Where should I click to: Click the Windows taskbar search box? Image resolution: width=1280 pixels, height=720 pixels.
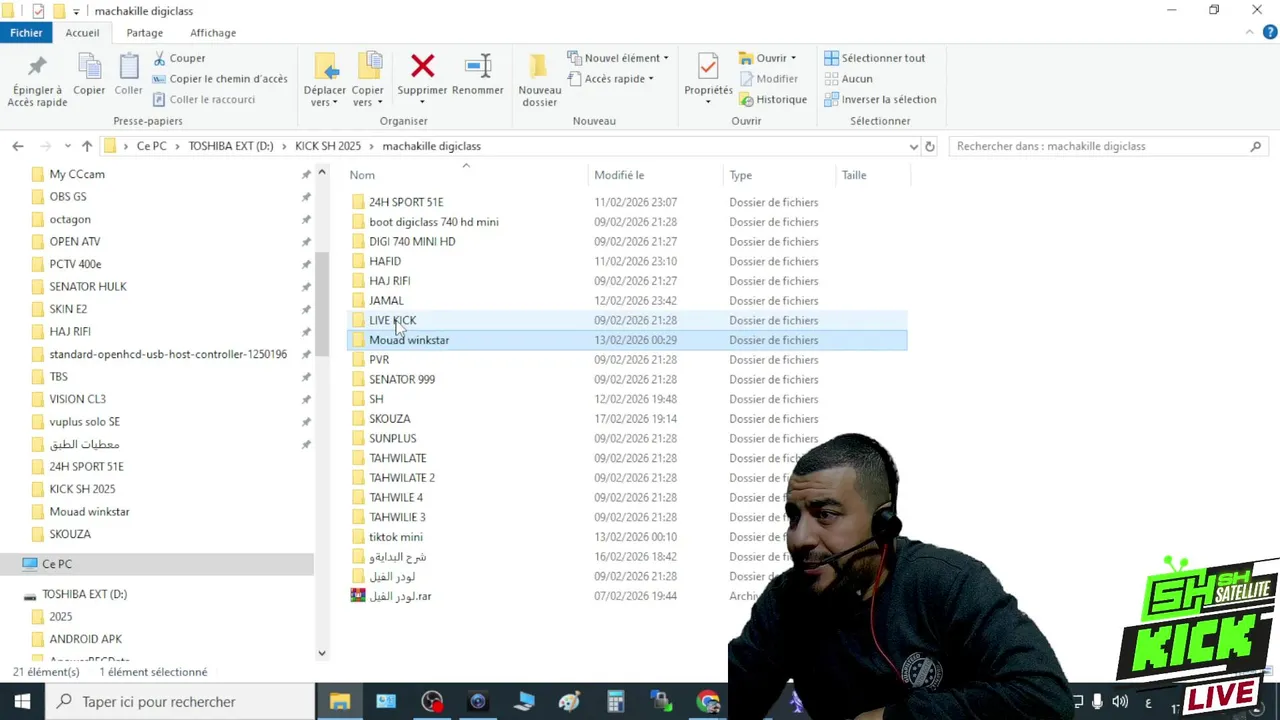[x=180, y=702]
